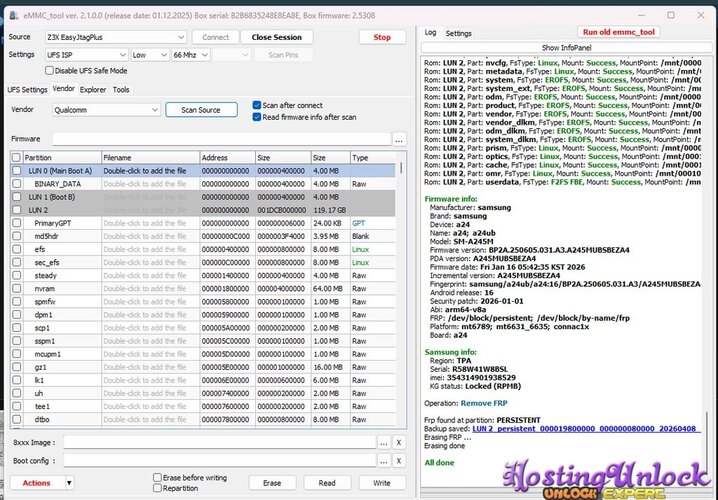Screen dimensions: 718x500
Task: Expand the Vendor Qualcomm dropdown
Action: (x=154, y=109)
